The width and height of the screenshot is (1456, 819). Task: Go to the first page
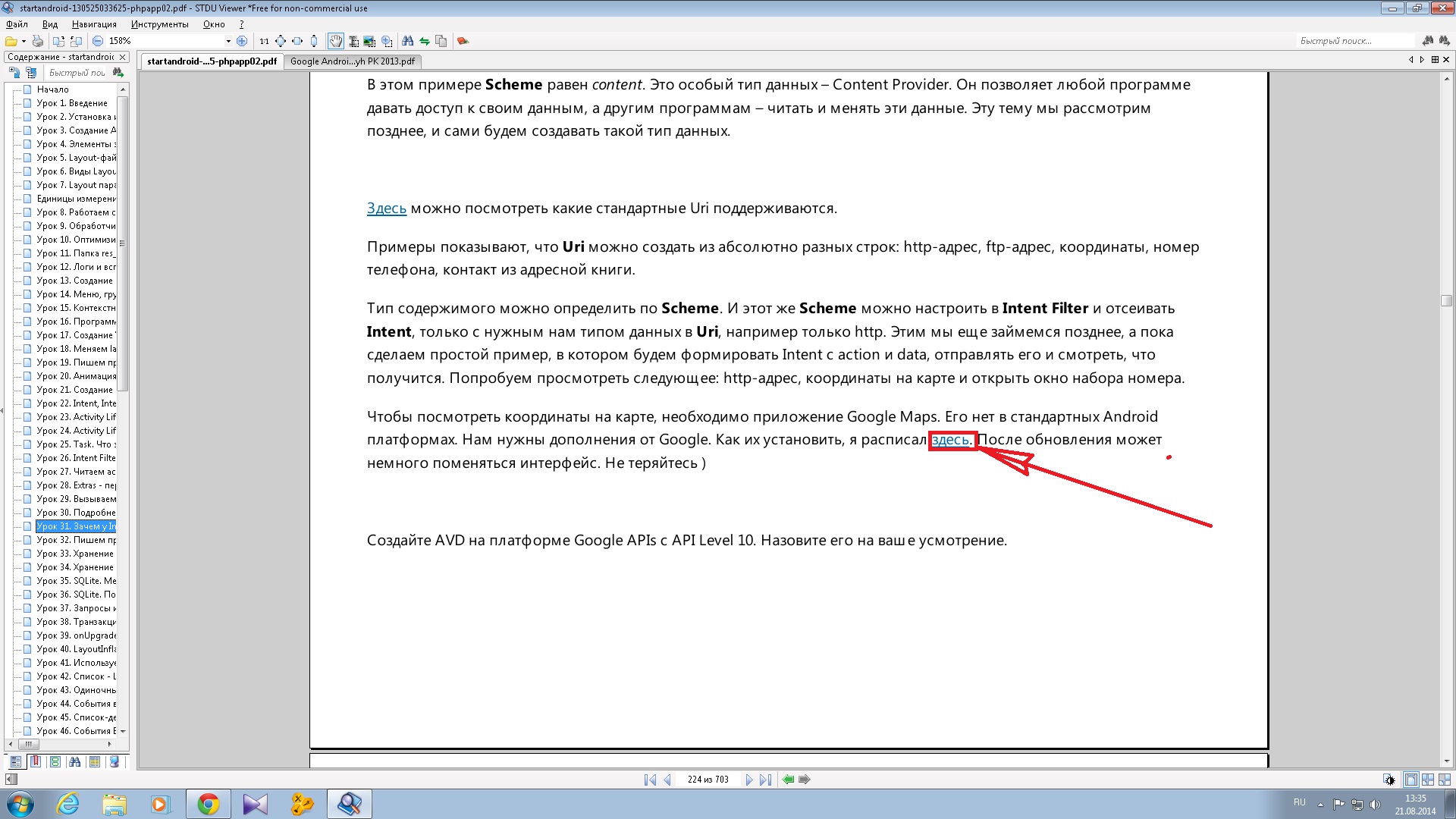[x=650, y=780]
